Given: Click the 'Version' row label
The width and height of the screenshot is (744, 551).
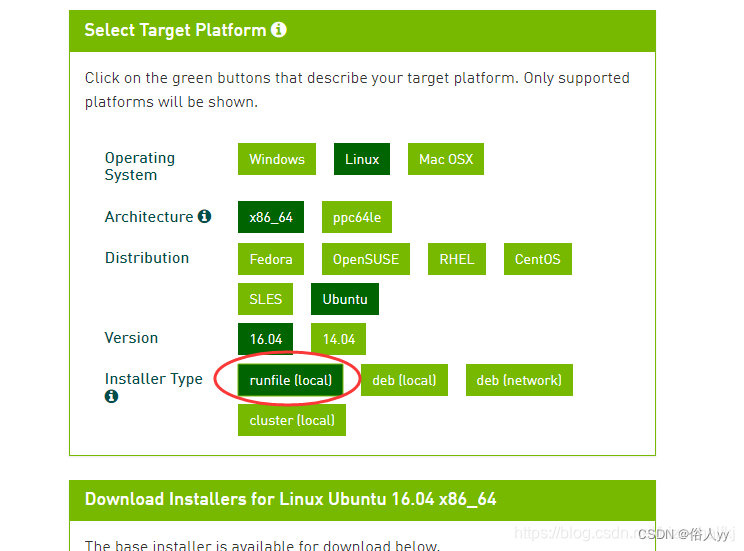Looking at the screenshot, I should 131,338.
